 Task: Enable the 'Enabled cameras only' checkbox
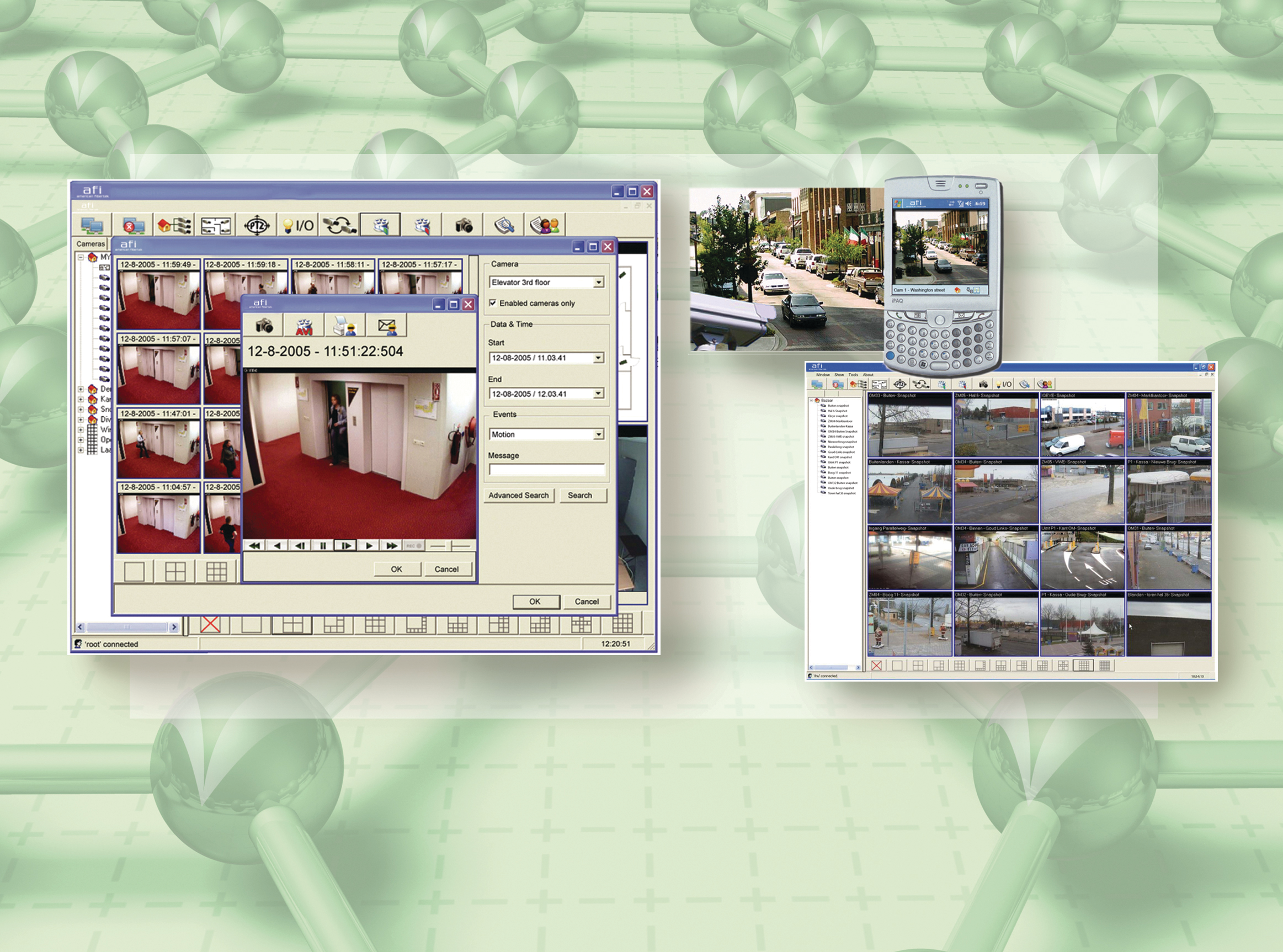(493, 304)
